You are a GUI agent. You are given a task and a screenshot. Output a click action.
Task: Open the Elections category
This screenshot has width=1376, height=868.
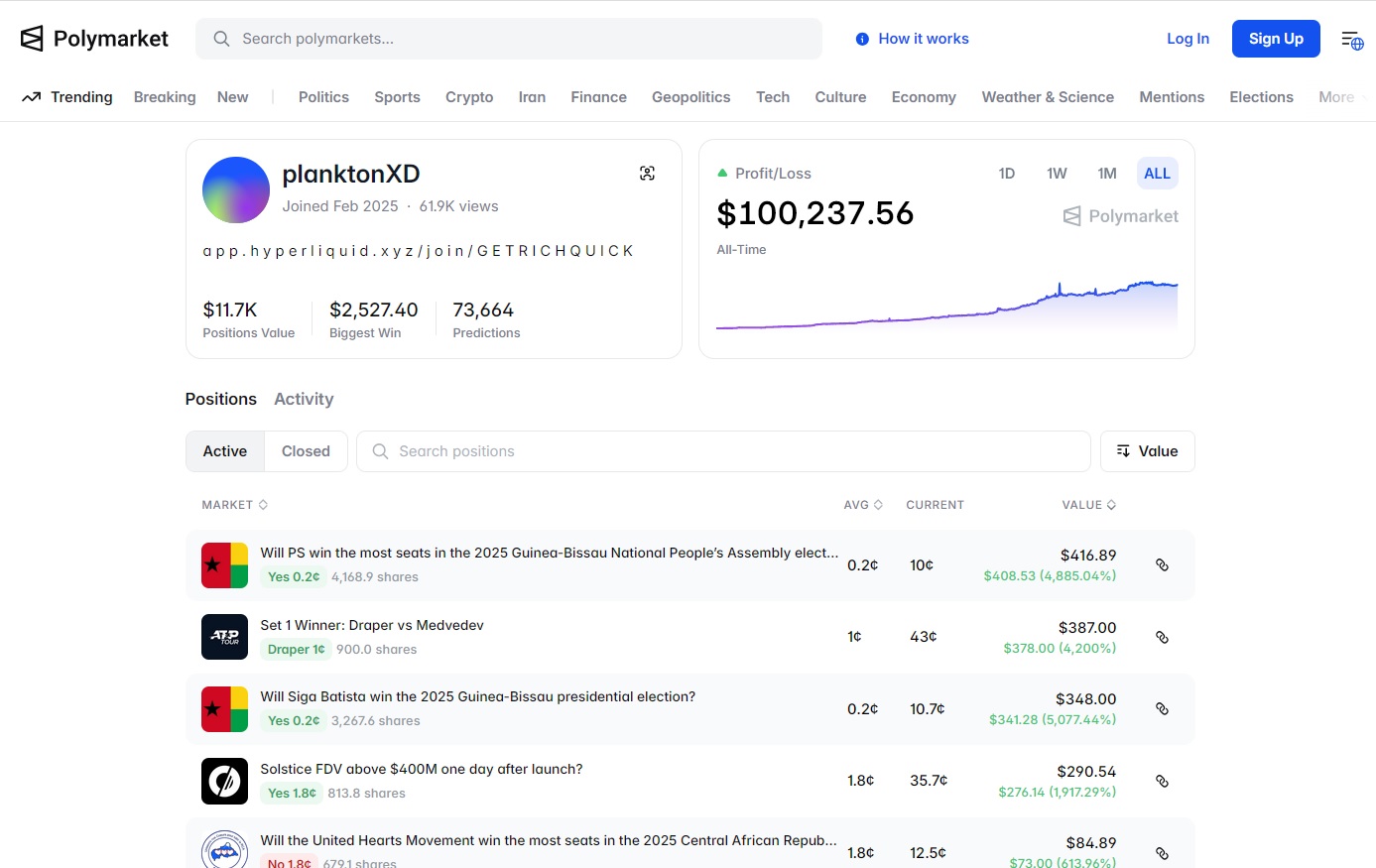(x=1261, y=97)
